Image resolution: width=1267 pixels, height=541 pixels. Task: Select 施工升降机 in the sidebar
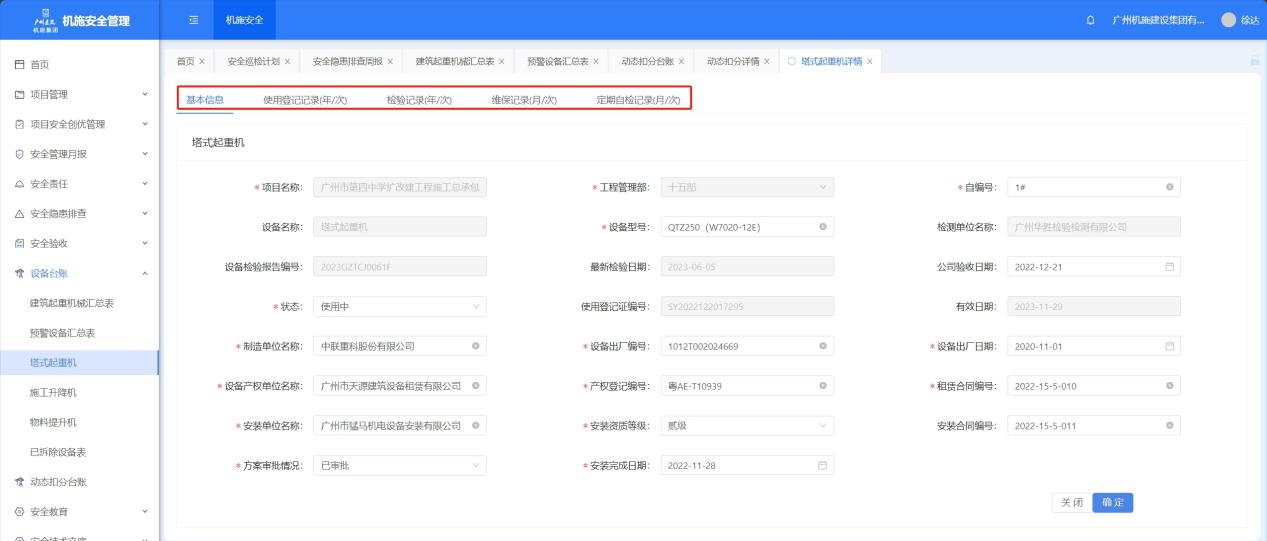[x=53, y=392]
